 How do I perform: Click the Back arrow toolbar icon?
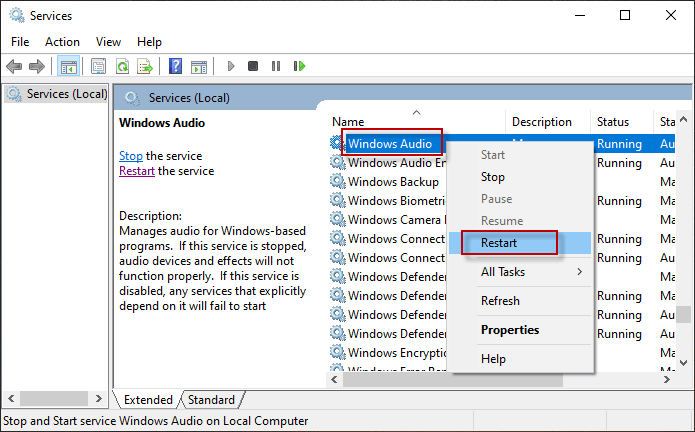14,66
